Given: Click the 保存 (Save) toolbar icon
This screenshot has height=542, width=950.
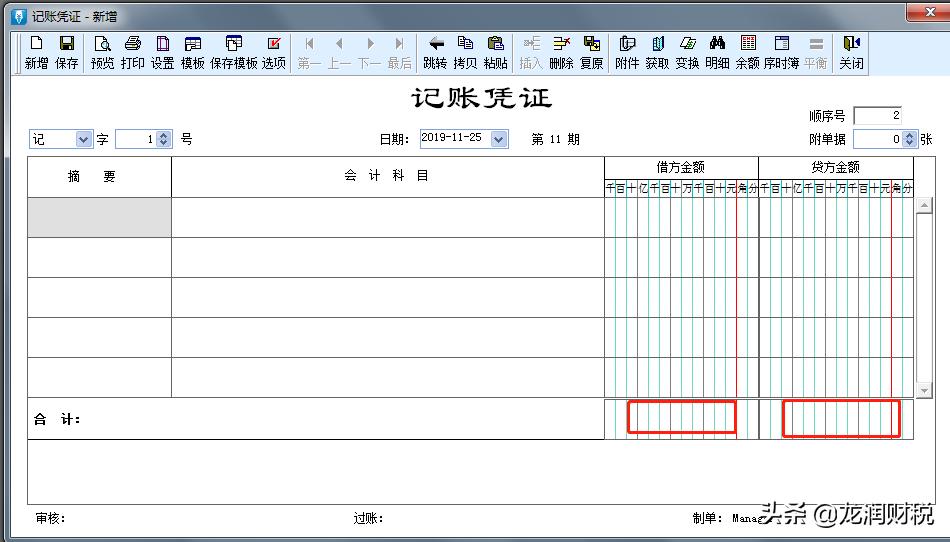Looking at the screenshot, I should [67, 52].
